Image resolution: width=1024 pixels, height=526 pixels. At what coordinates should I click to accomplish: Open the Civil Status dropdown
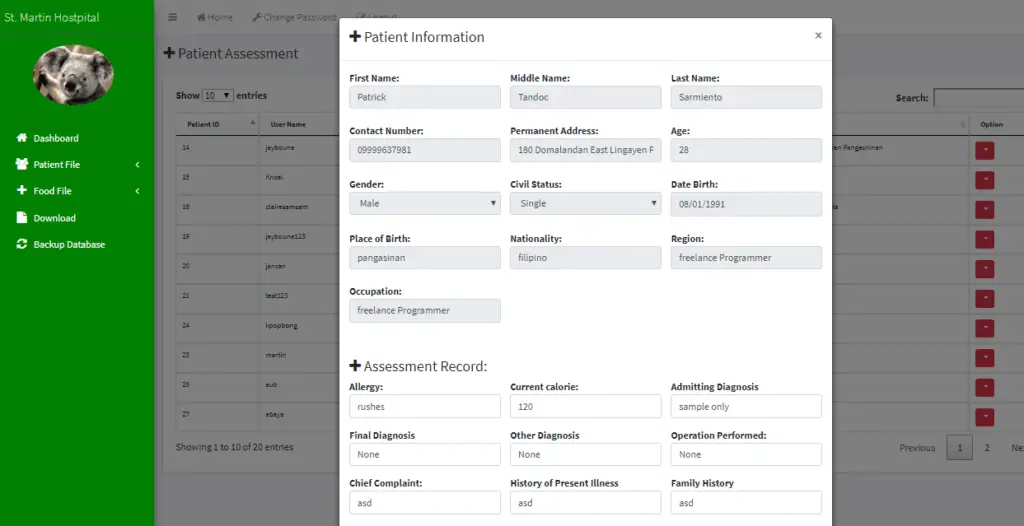(586, 203)
